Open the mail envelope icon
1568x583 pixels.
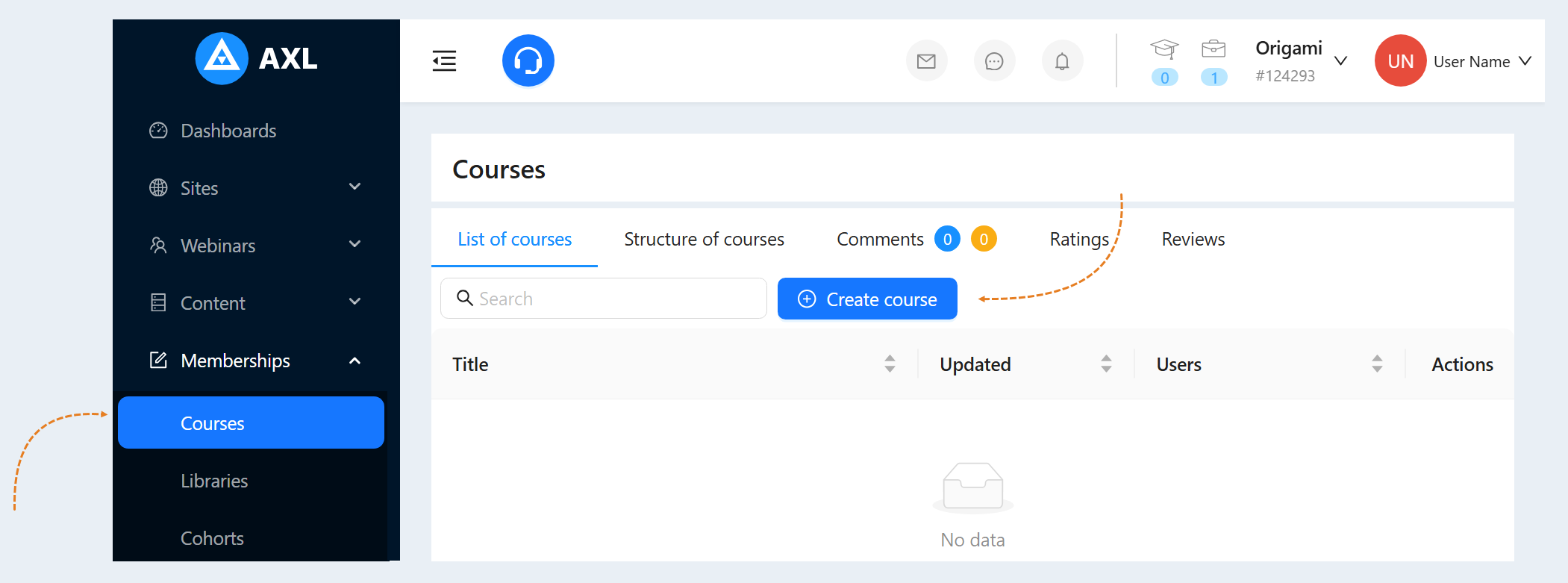[926, 61]
